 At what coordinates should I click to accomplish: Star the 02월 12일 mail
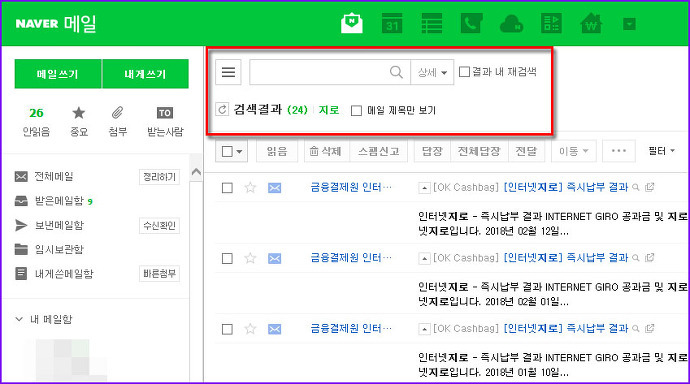(250, 188)
